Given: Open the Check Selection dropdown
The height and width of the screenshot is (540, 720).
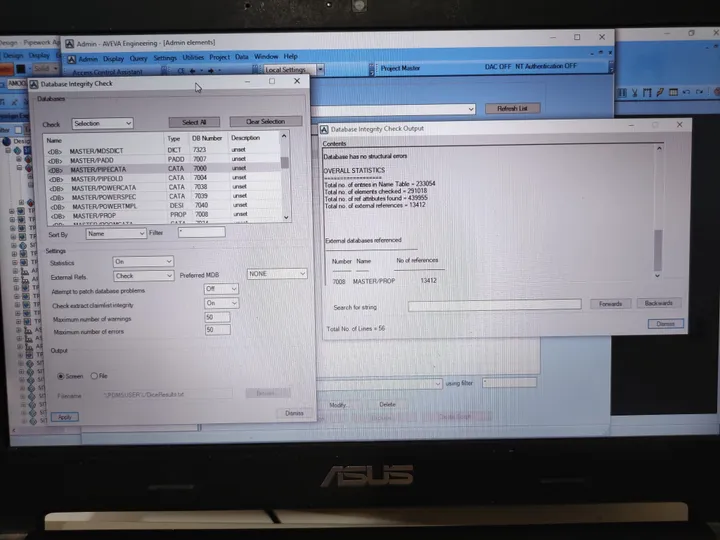Looking at the screenshot, I should (102, 123).
